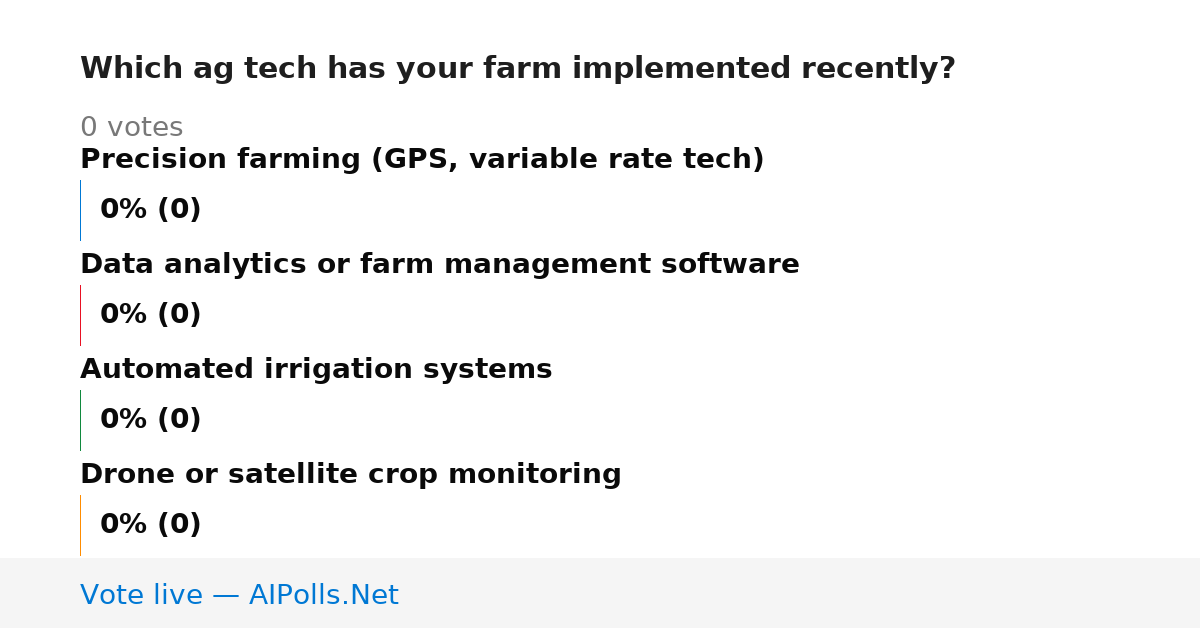
Task: Click the poll question heading
Action: pyautogui.click(x=518, y=69)
